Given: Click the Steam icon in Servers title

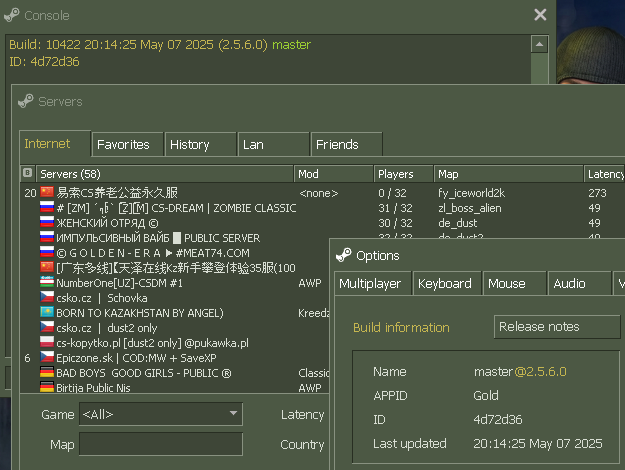Looking at the screenshot, I should [x=26, y=101].
